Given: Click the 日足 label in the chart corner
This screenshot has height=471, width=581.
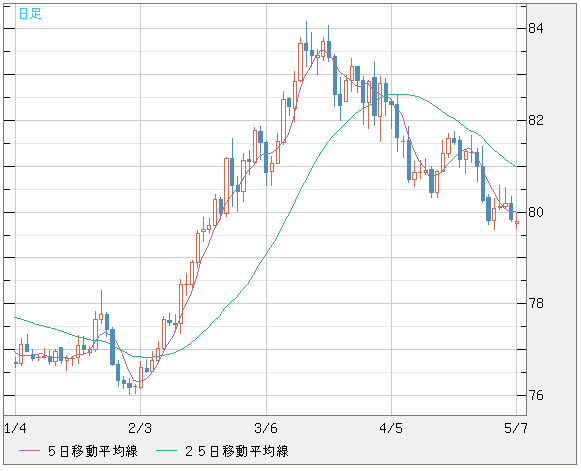Looking at the screenshot, I should point(30,14).
